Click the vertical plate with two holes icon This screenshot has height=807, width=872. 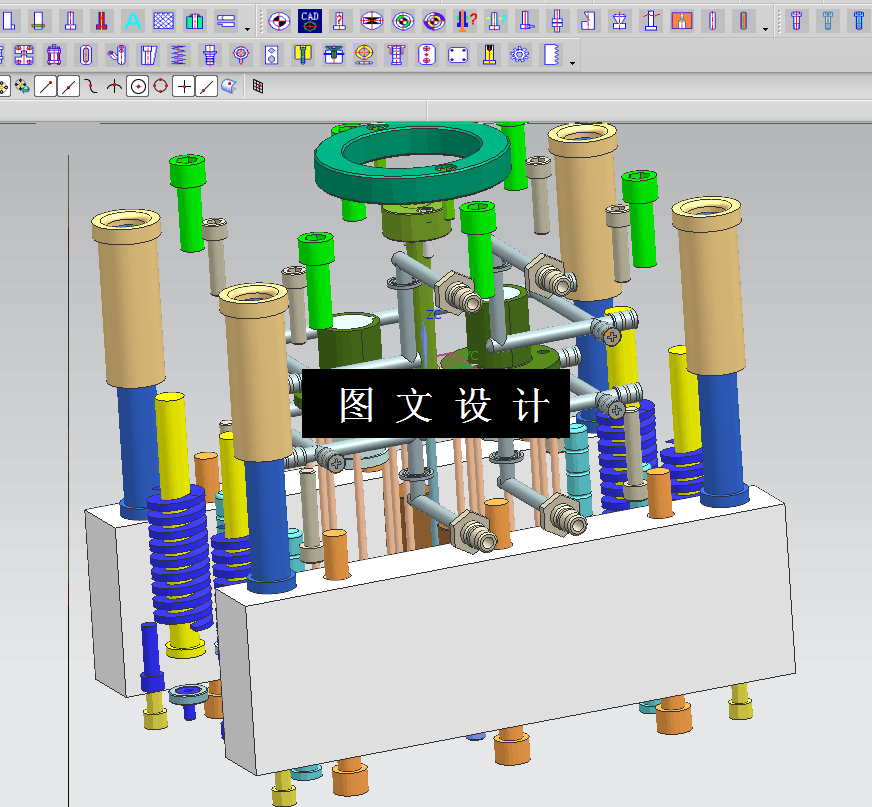coord(271,55)
